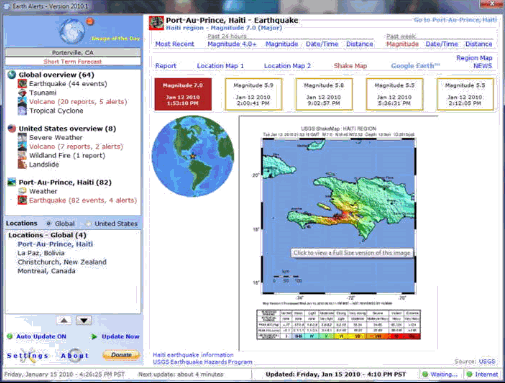The width and height of the screenshot is (505, 383).
Task: Click the Landslide icon
Action: [22, 164]
